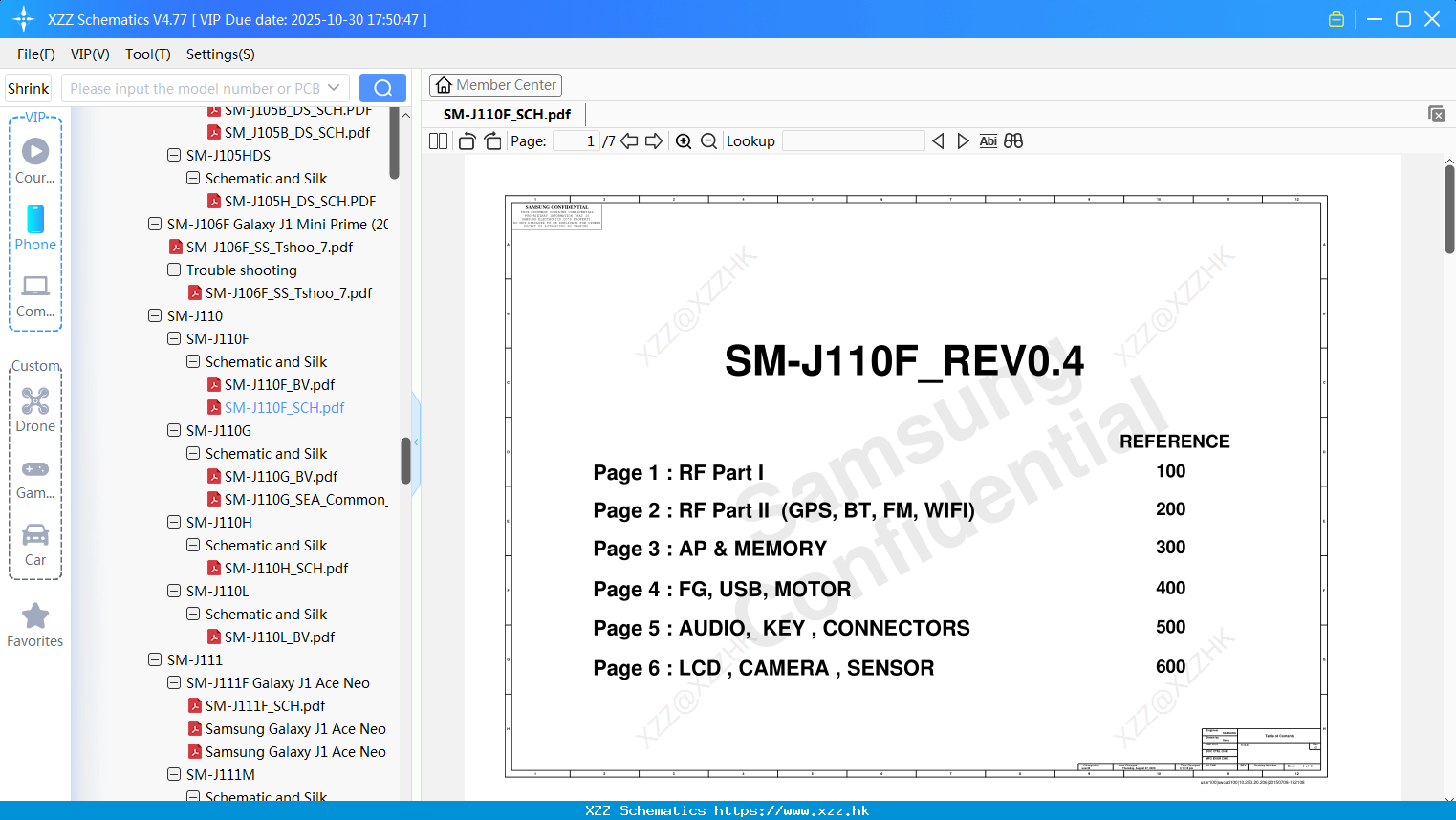Open SM-J110F_BV.pdf file
The image size is (1456, 820).
(279, 384)
